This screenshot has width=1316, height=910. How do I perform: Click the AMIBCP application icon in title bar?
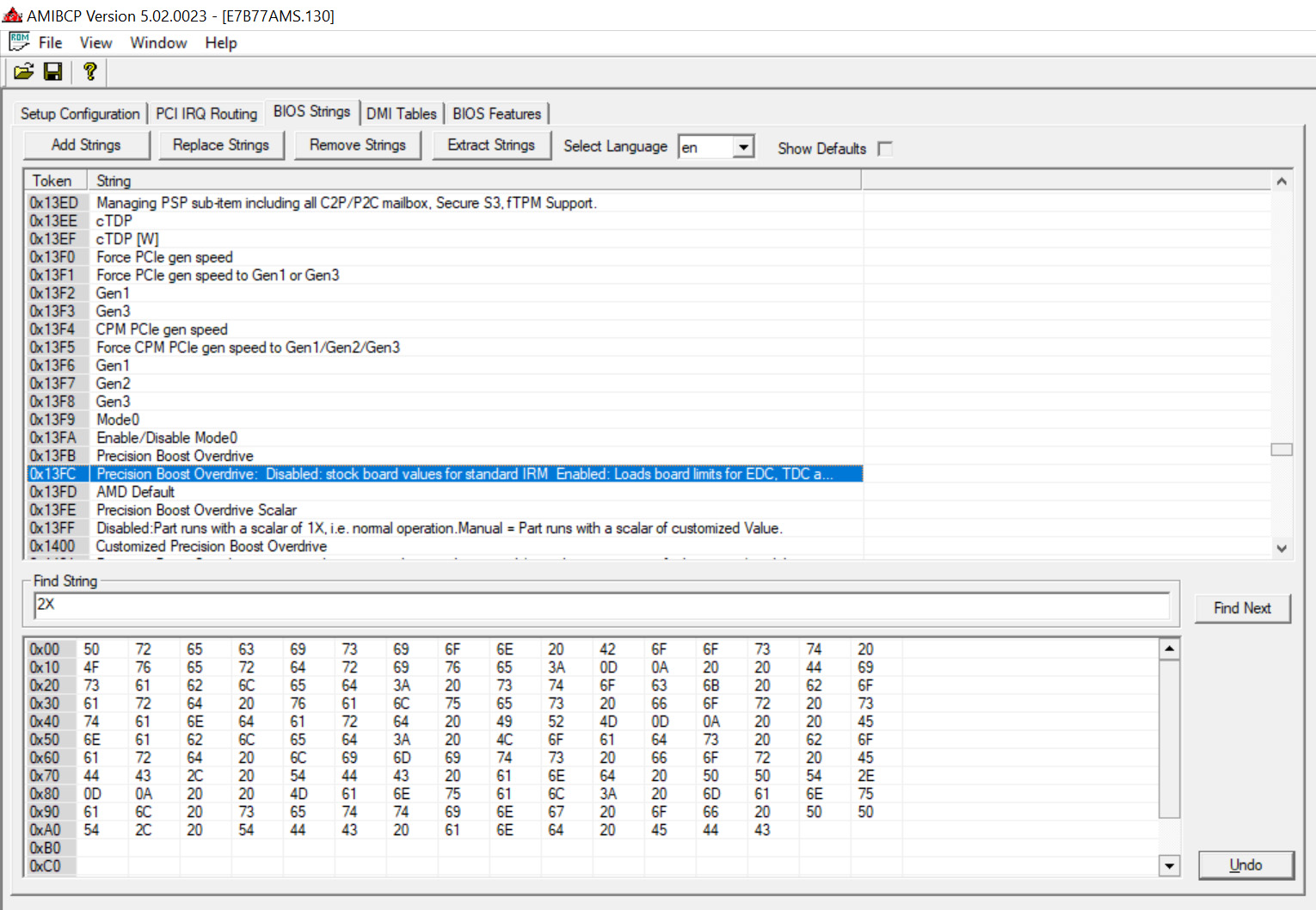12,15
